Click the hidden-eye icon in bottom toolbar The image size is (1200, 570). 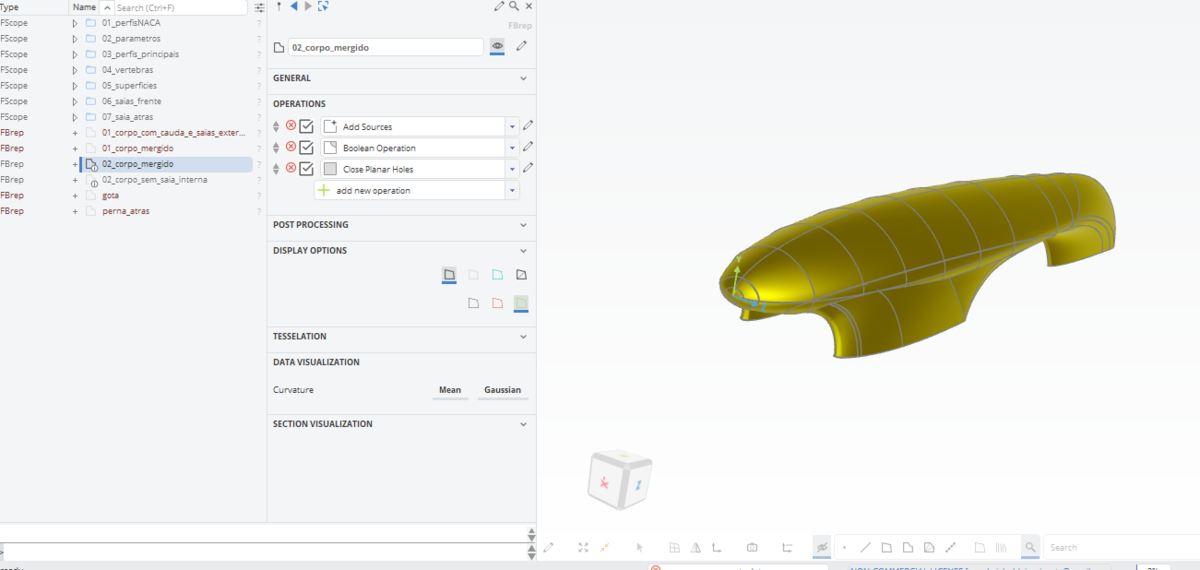point(822,547)
